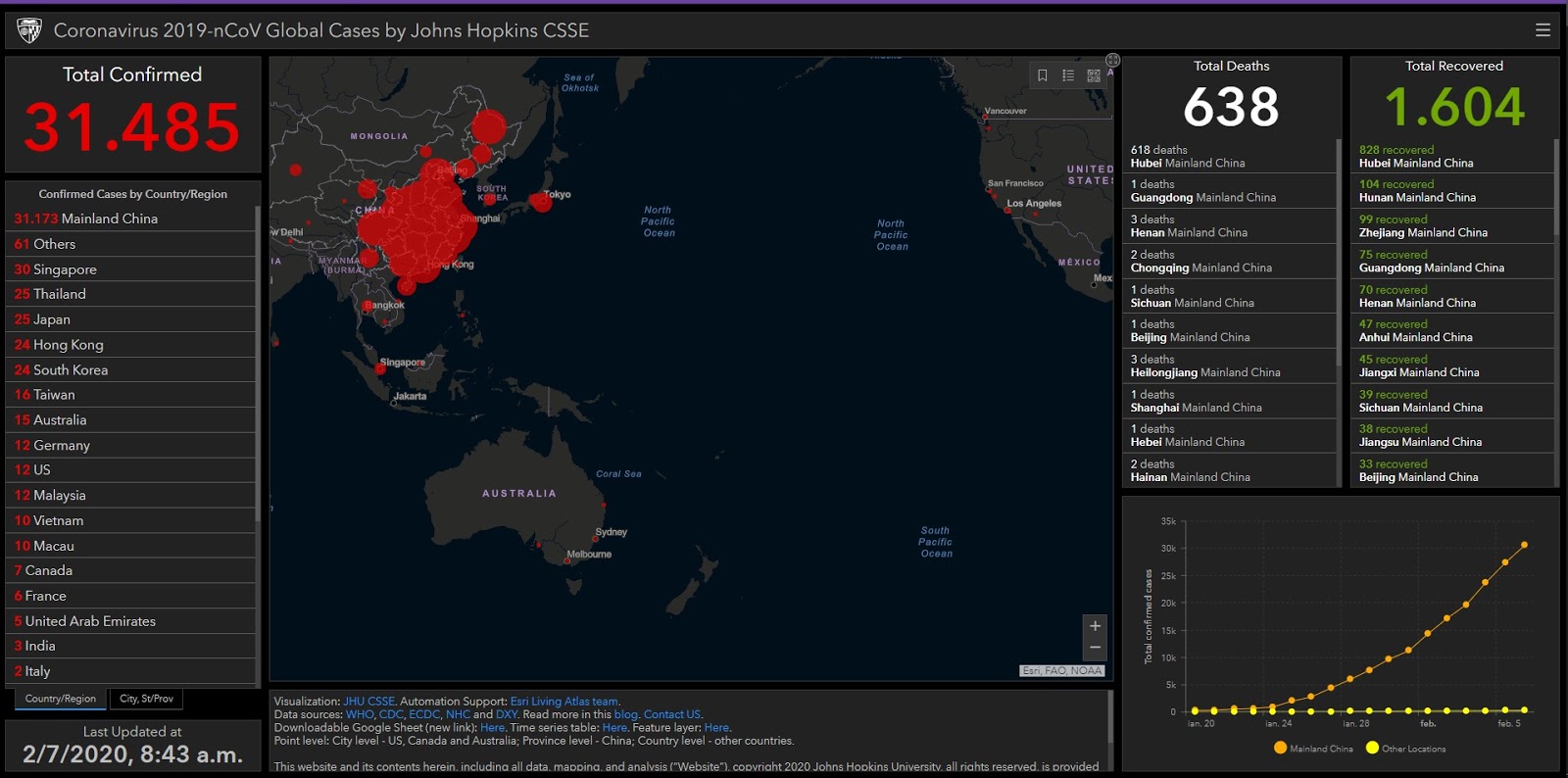Select India in the confirmed cases list
1568x778 pixels.
(130, 646)
